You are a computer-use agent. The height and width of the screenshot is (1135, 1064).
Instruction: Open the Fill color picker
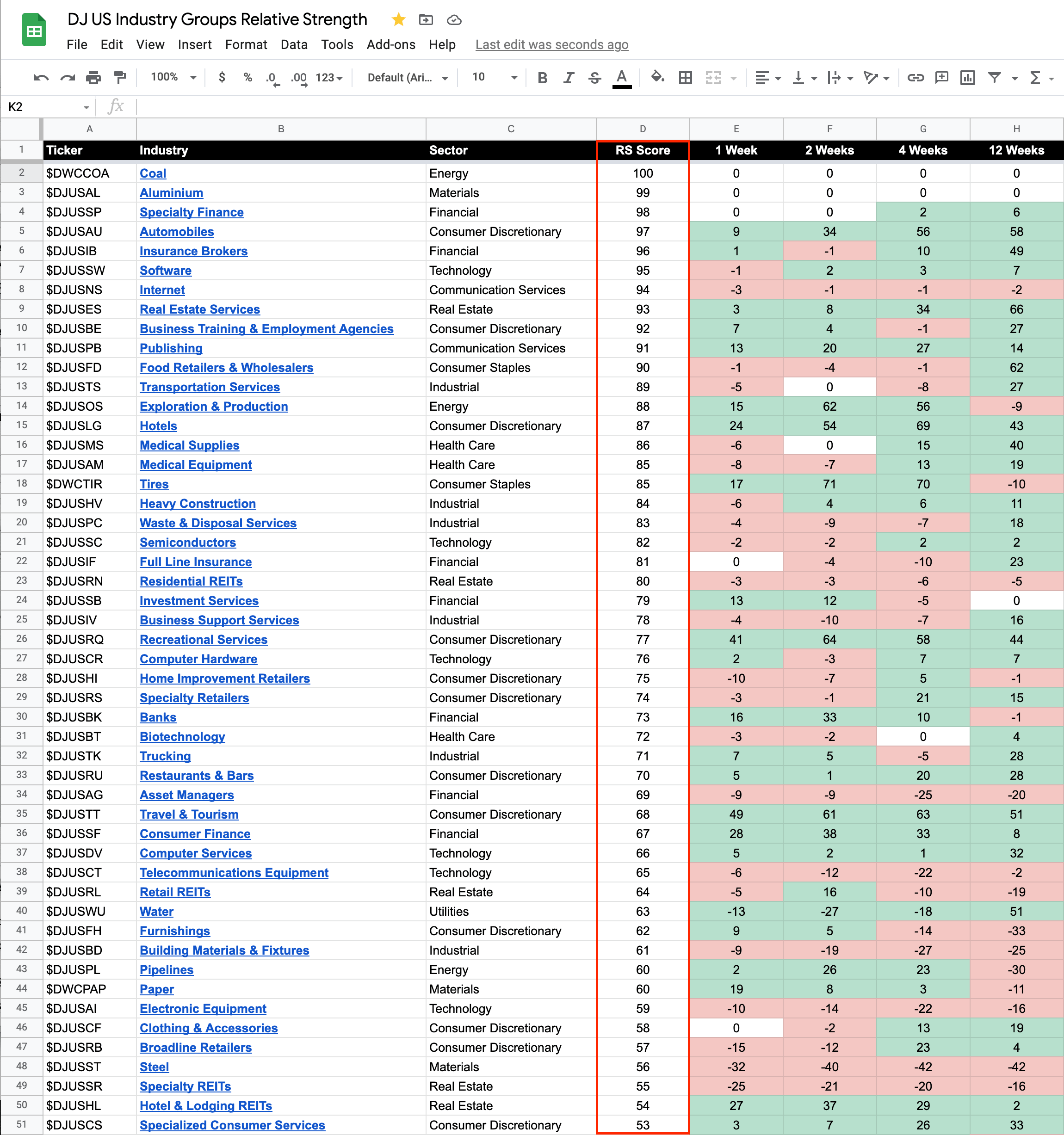tap(657, 78)
